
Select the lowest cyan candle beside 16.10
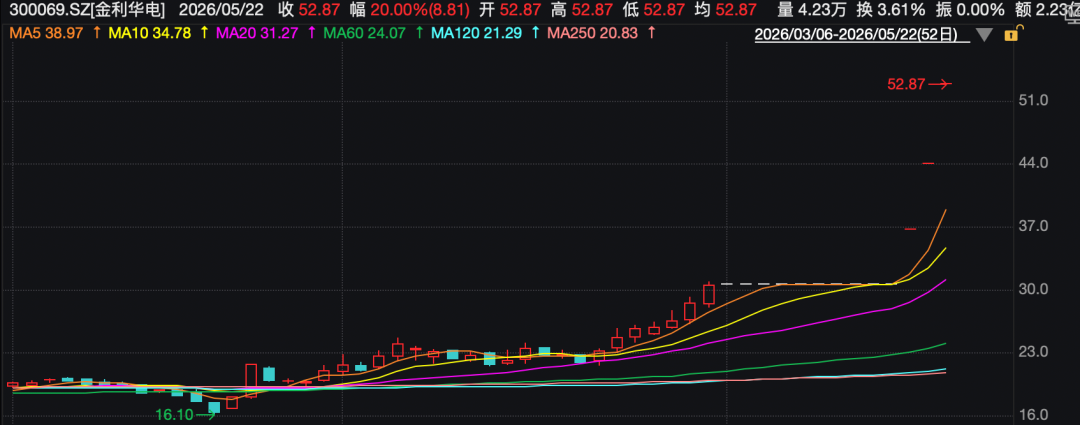214,407
